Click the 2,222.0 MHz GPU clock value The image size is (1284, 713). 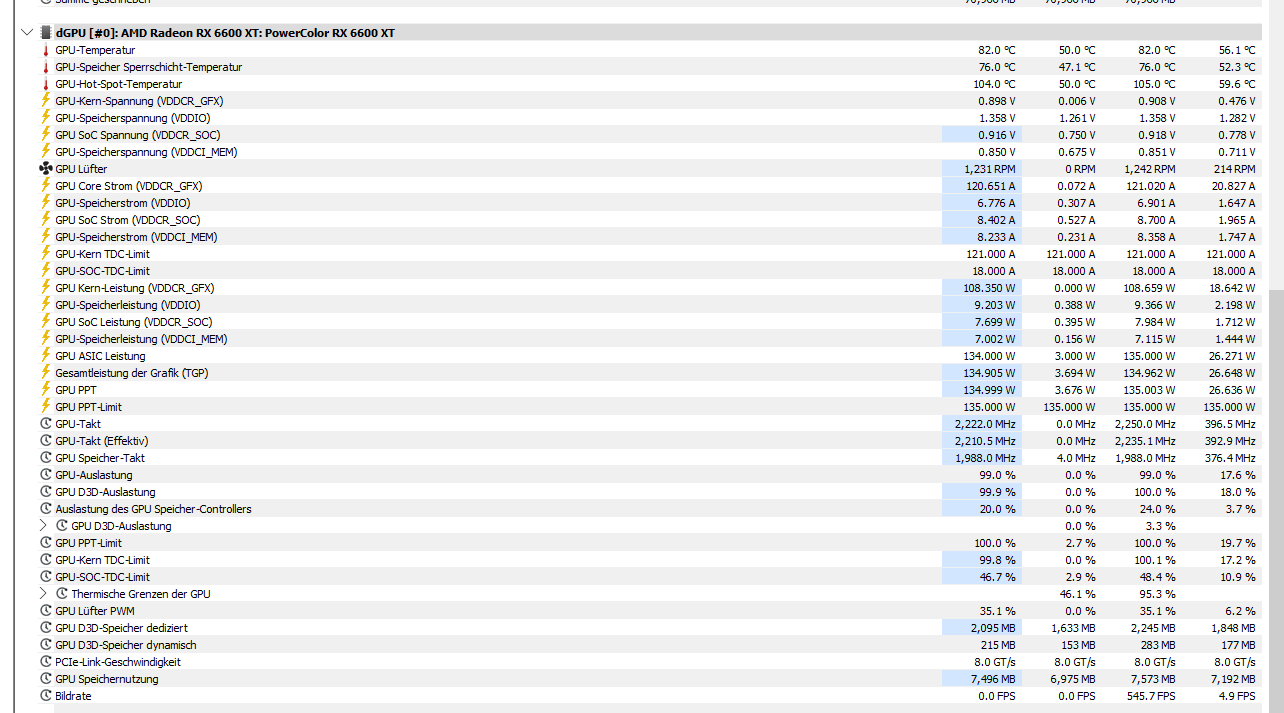tap(985, 424)
